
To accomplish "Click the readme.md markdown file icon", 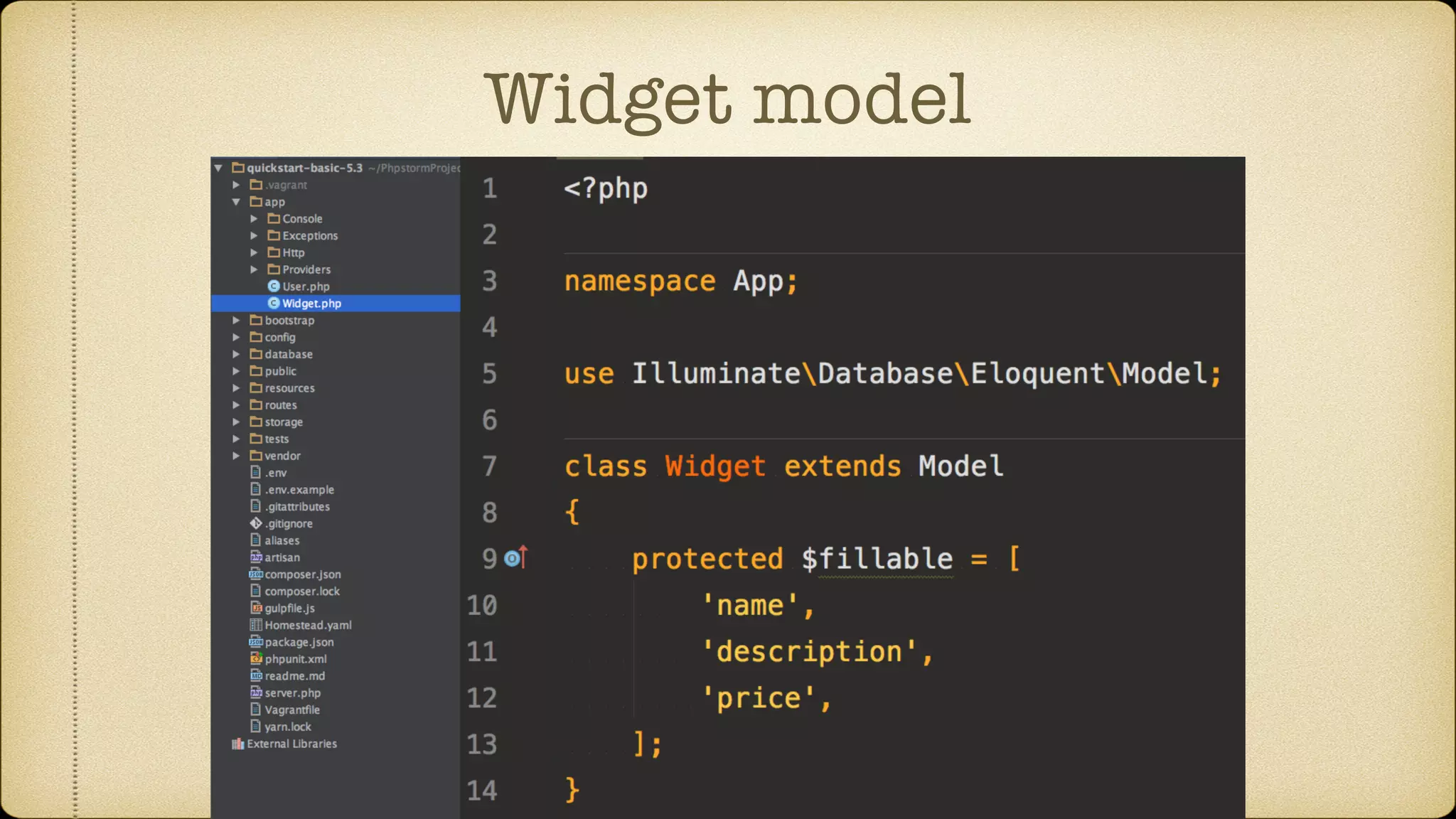I will (x=256, y=676).
